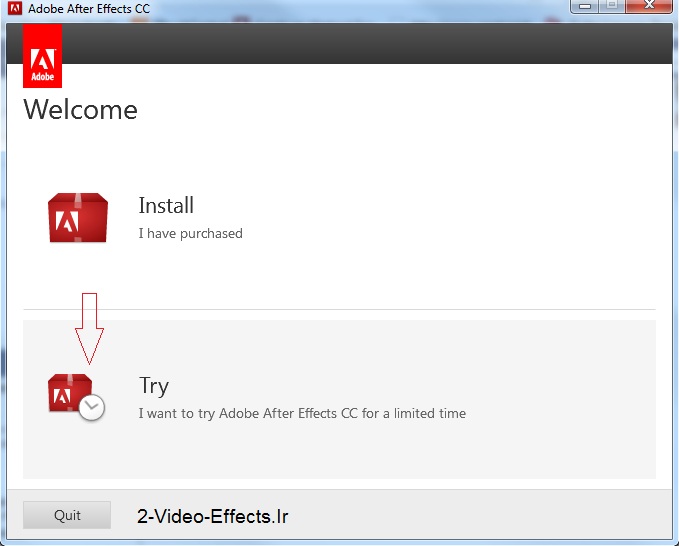Image resolution: width=679 pixels, height=546 pixels.
Task: Click the Adobe logo in the header
Action: click(42, 56)
